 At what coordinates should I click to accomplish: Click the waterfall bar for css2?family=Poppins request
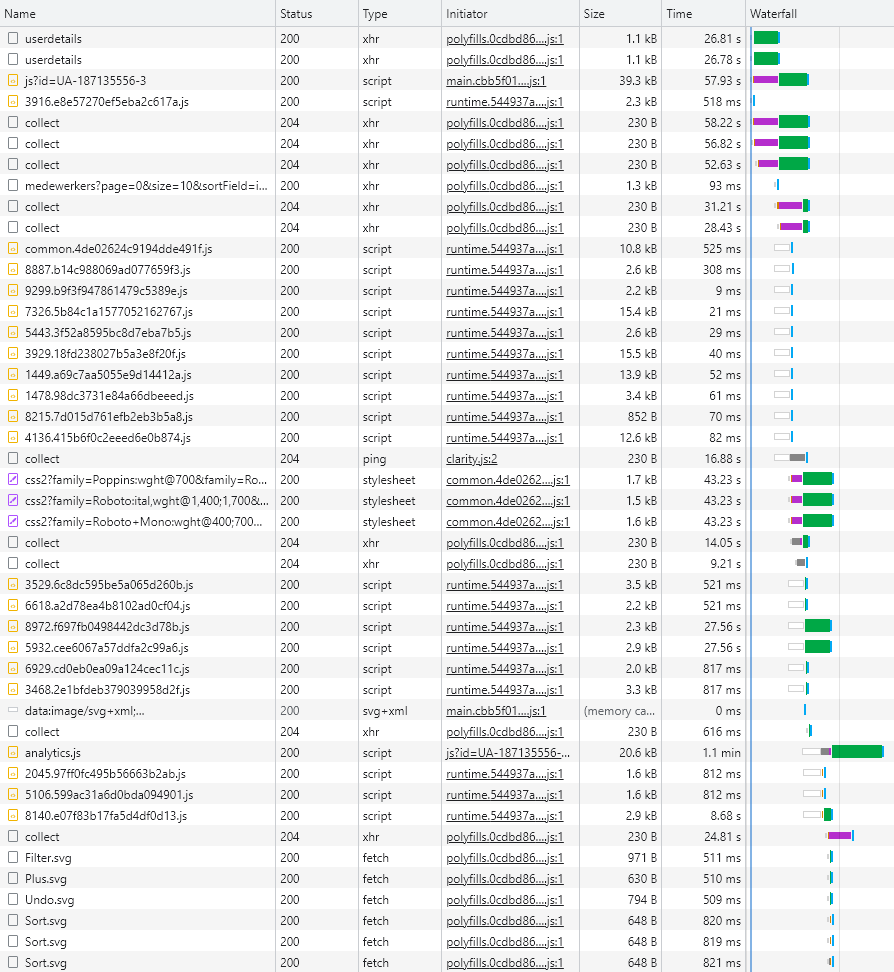click(x=812, y=479)
